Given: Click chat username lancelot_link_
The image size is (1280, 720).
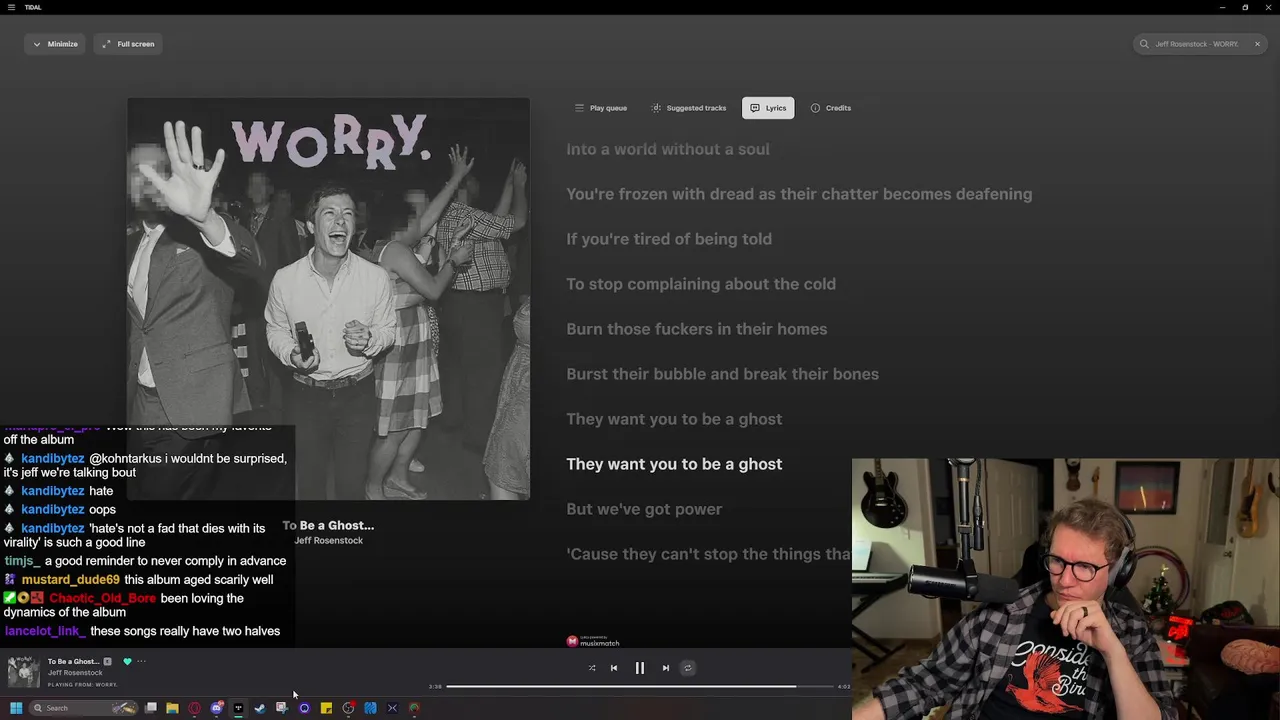Looking at the screenshot, I should coord(45,631).
